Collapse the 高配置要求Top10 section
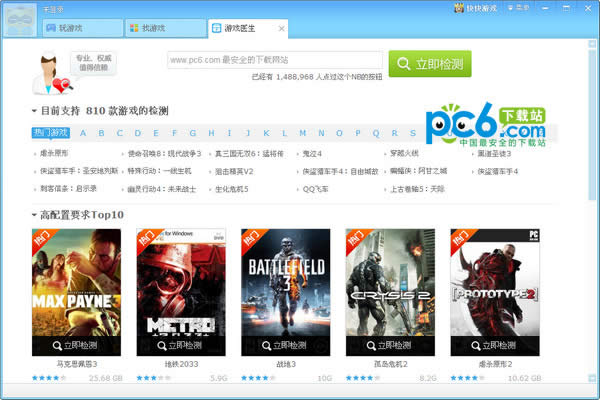600x400 pixels. pos(35,214)
